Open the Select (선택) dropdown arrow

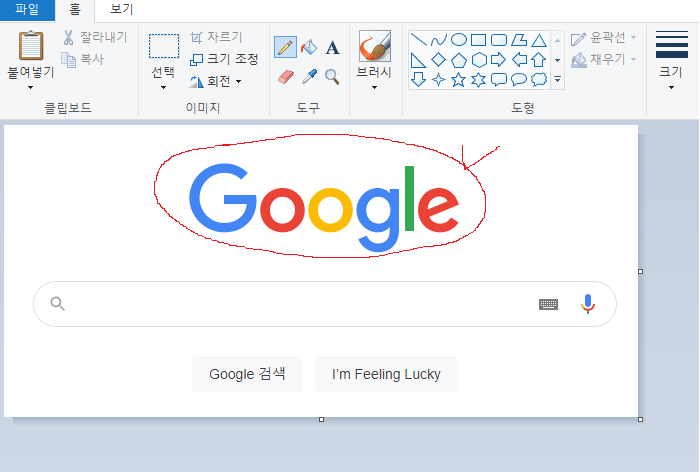pyautogui.click(x=163, y=88)
